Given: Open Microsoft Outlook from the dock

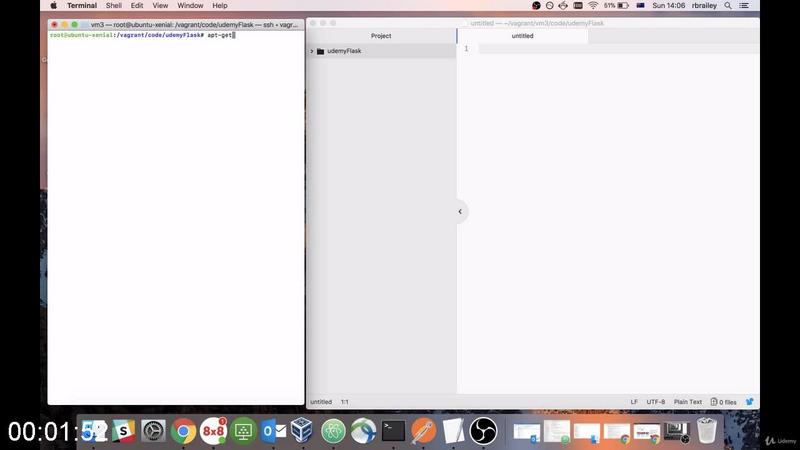Looking at the screenshot, I should pyautogui.click(x=273, y=431).
